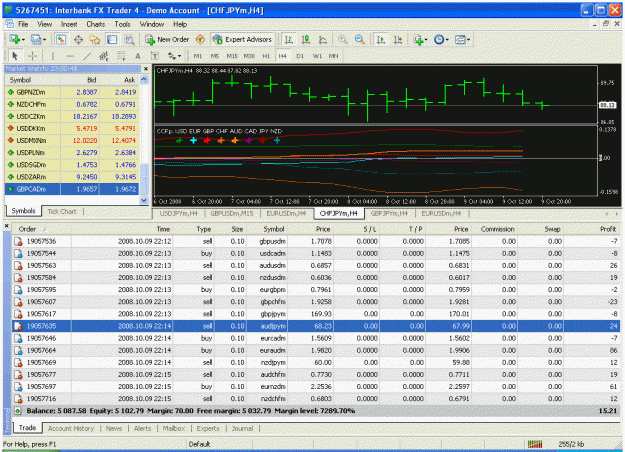Click the Fibonacci retracement tool
Screen dimensions: 625x452
click(121, 56)
